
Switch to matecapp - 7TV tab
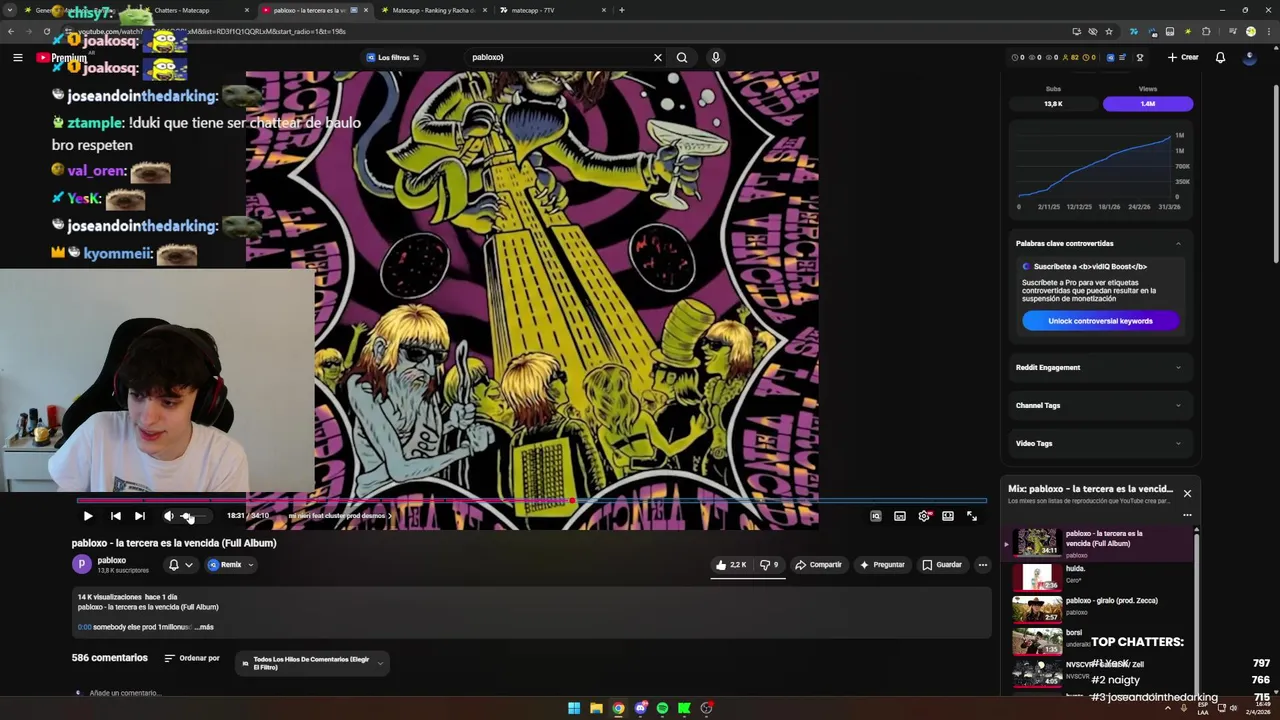553,10
